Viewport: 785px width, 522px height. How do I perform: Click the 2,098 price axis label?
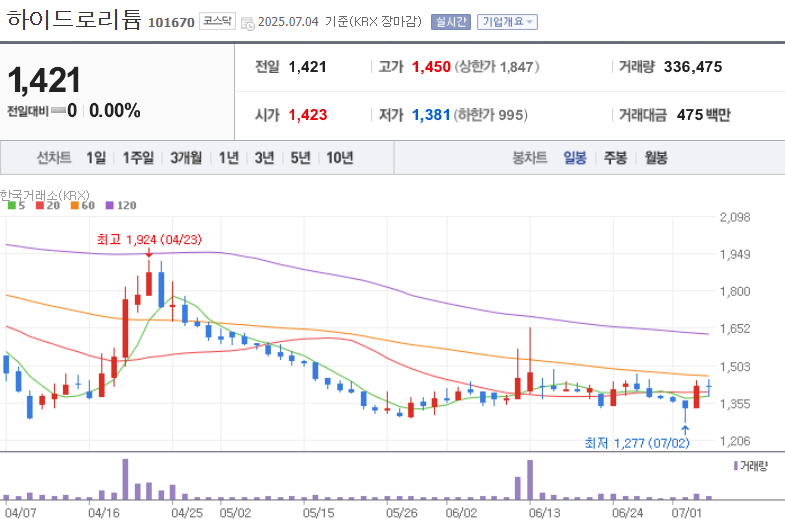tap(735, 217)
